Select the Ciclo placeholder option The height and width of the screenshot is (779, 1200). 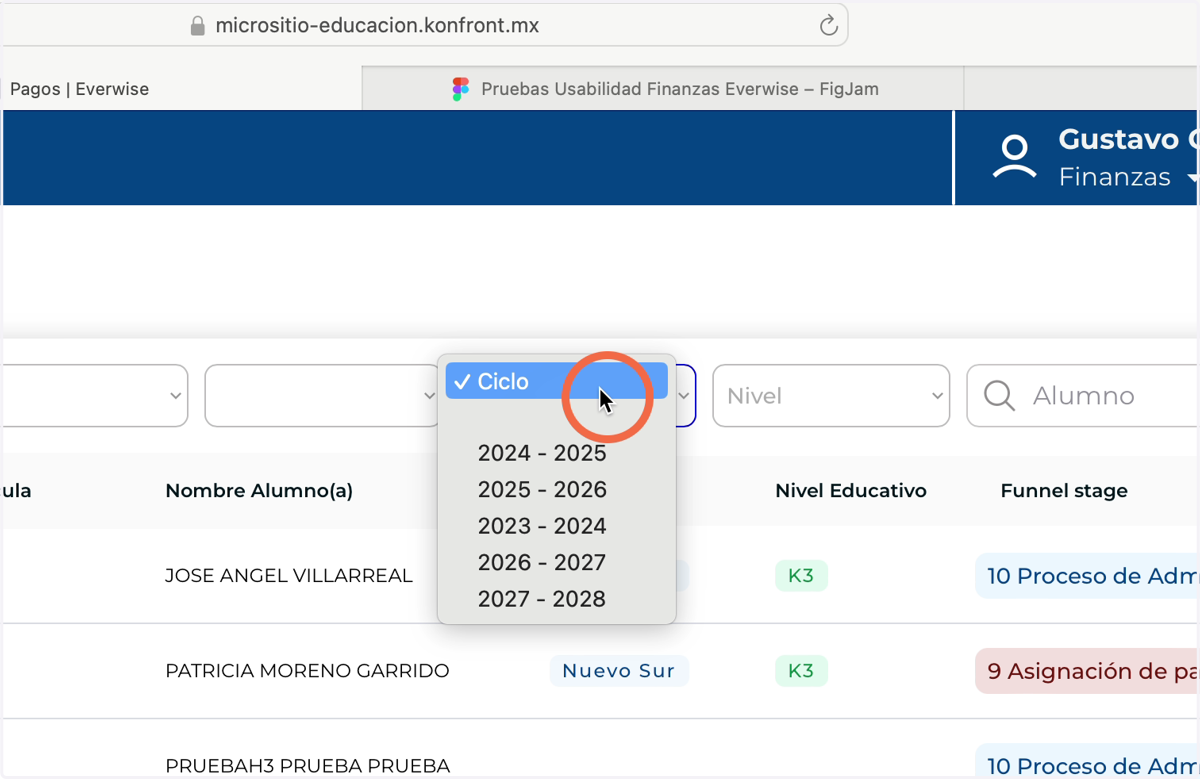(556, 381)
